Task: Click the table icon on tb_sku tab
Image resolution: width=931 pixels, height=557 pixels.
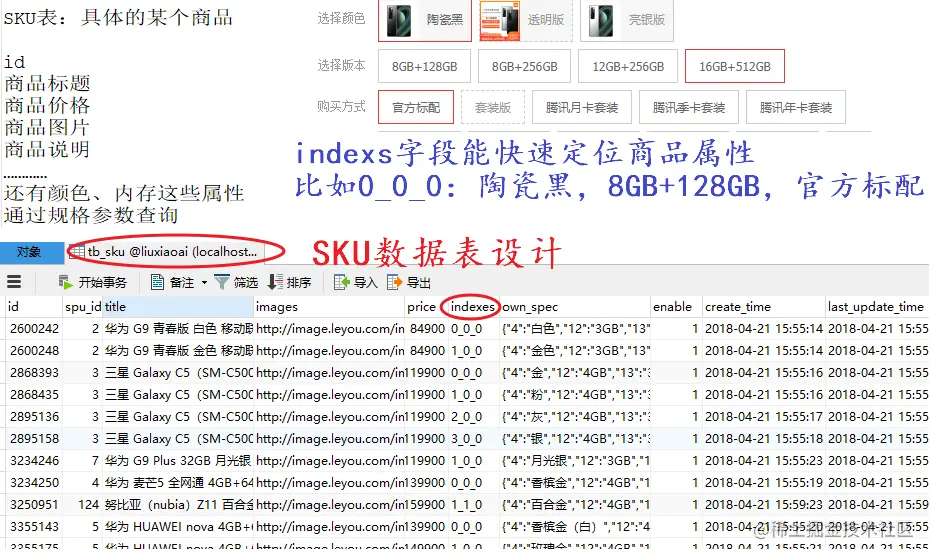Action: [77, 252]
